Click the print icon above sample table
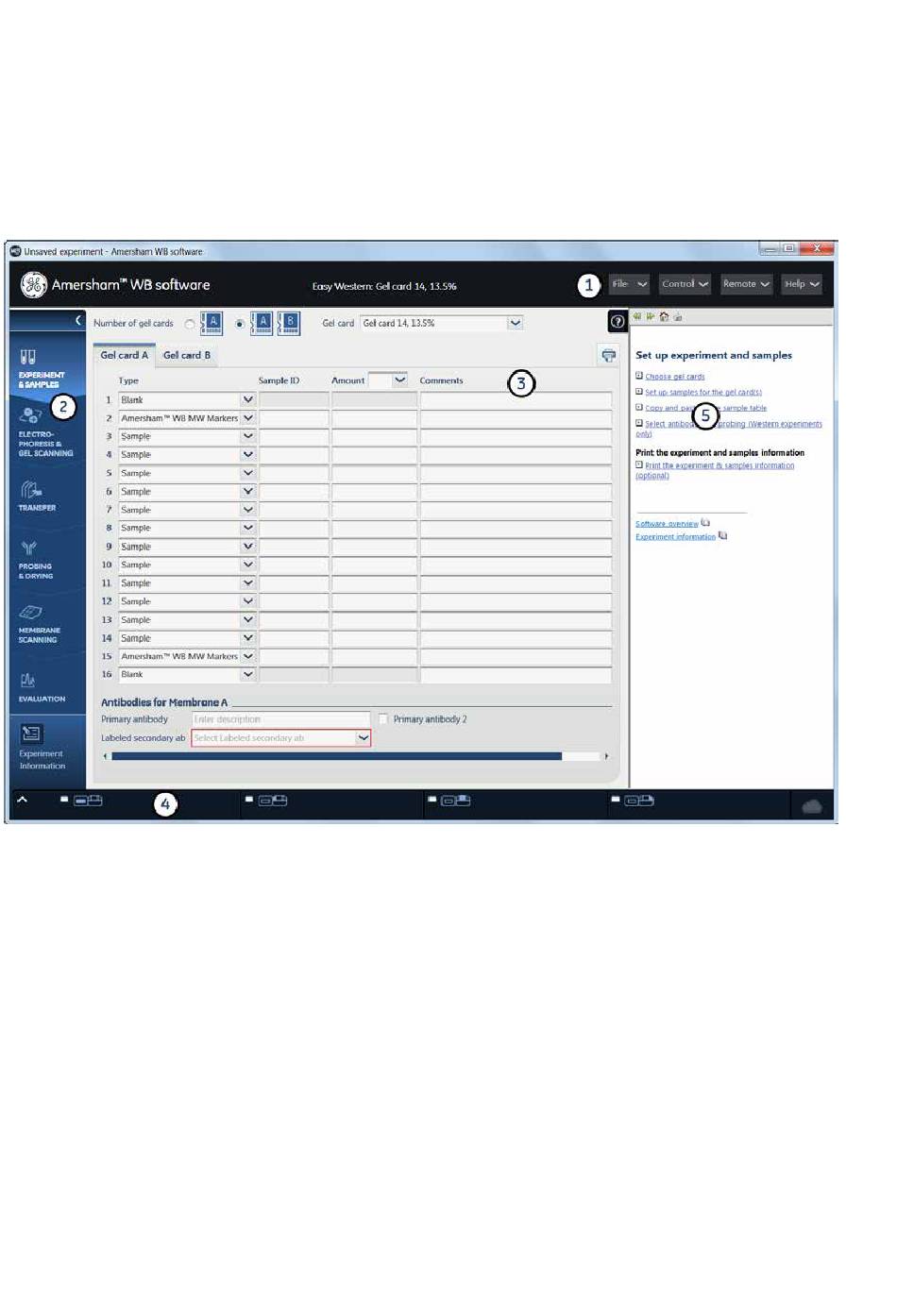897x1316 pixels. point(608,356)
